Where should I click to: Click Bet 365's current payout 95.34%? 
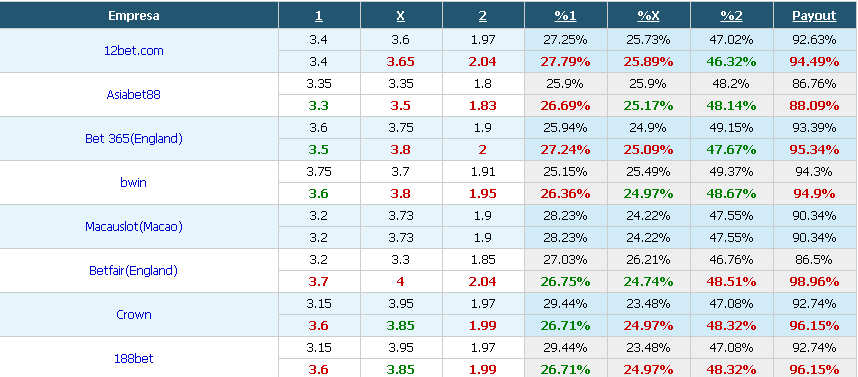[x=814, y=150]
